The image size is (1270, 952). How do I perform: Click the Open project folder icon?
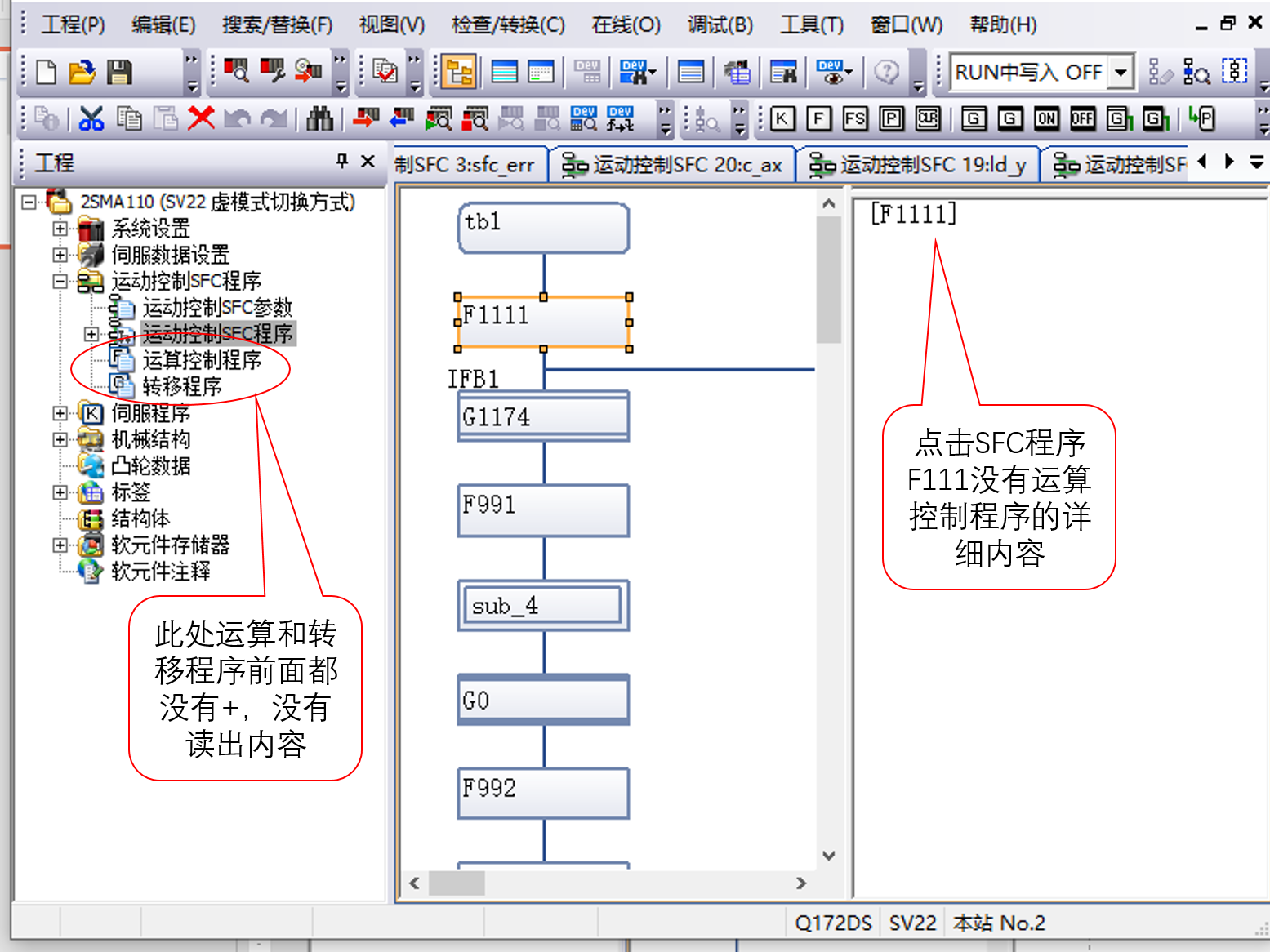click(82, 73)
